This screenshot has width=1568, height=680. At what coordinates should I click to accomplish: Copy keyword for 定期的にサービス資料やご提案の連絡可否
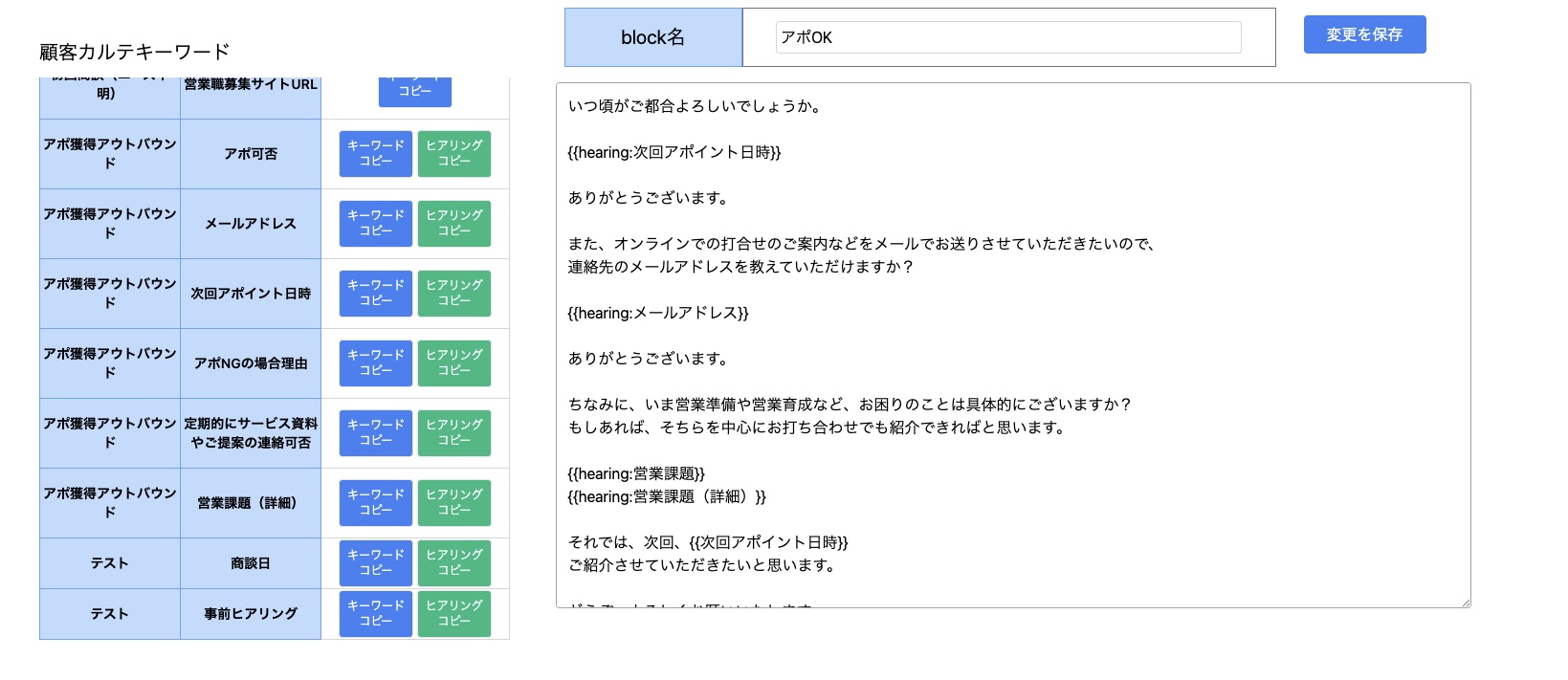375,433
